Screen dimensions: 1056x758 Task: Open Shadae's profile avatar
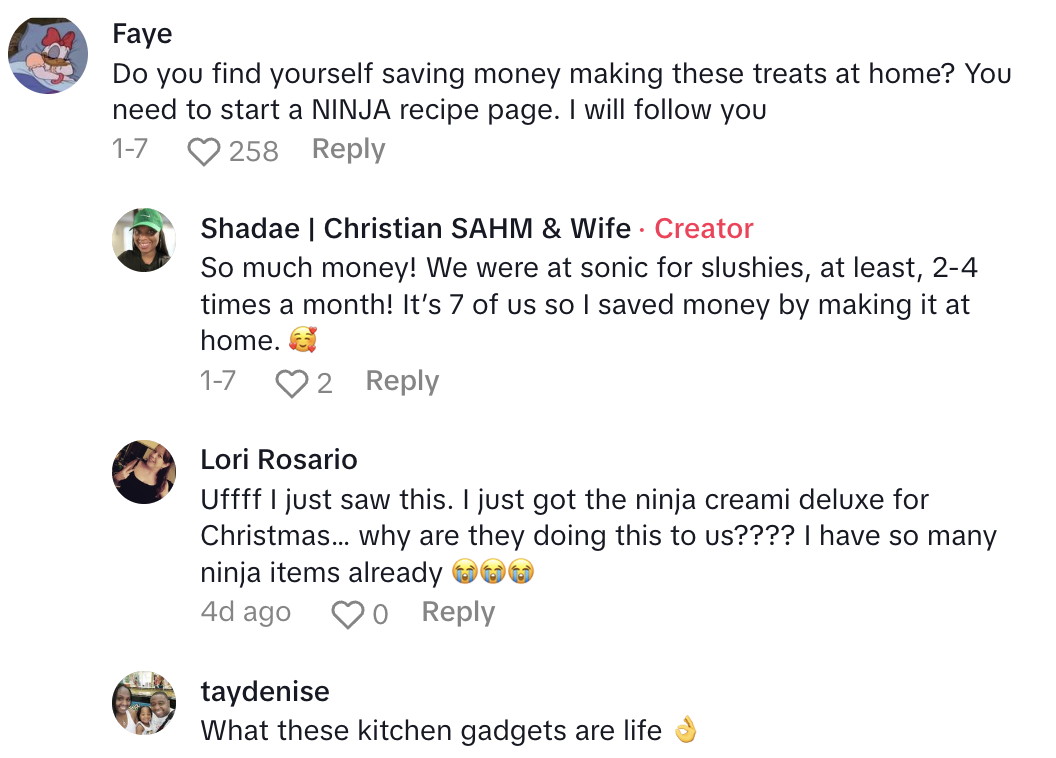coord(143,241)
